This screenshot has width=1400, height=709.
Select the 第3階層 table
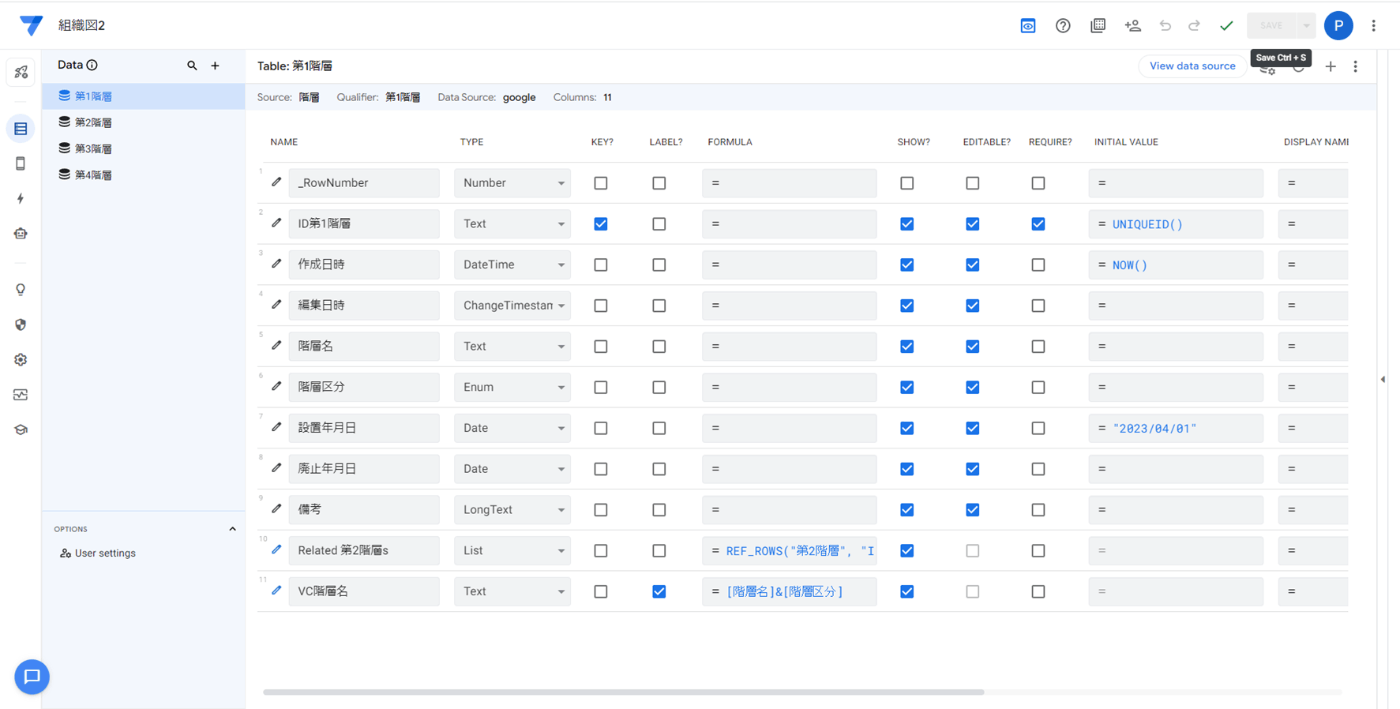[x=144, y=148]
